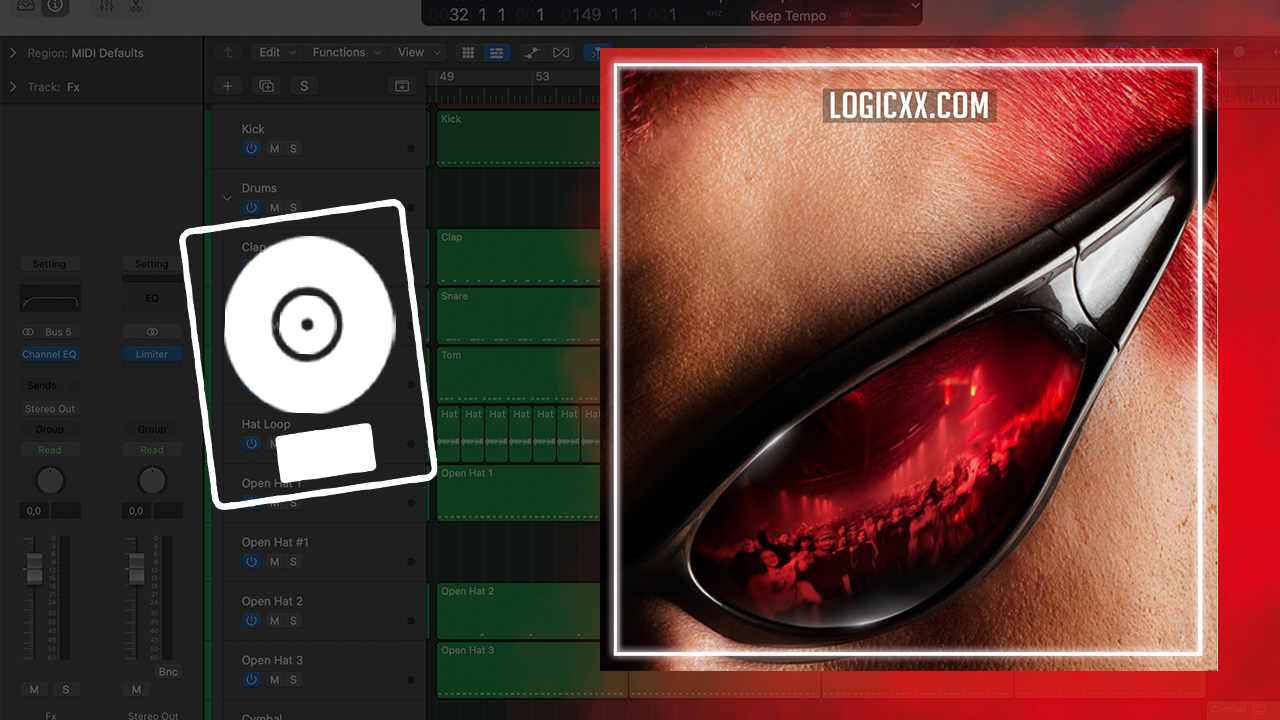This screenshot has height=720, width=1280.
Task: Collapse the Drums track stack
Action: 227,198
